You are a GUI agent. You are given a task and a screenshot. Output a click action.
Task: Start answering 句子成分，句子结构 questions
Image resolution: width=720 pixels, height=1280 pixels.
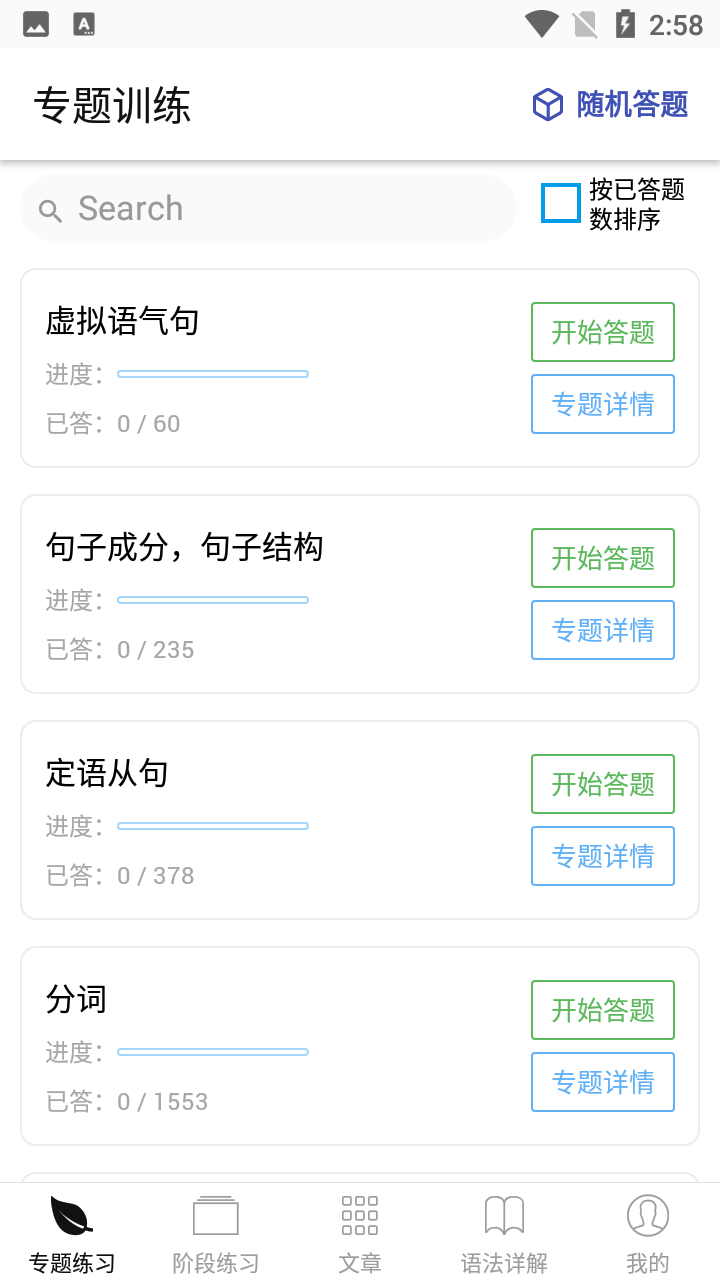[603, 558]
